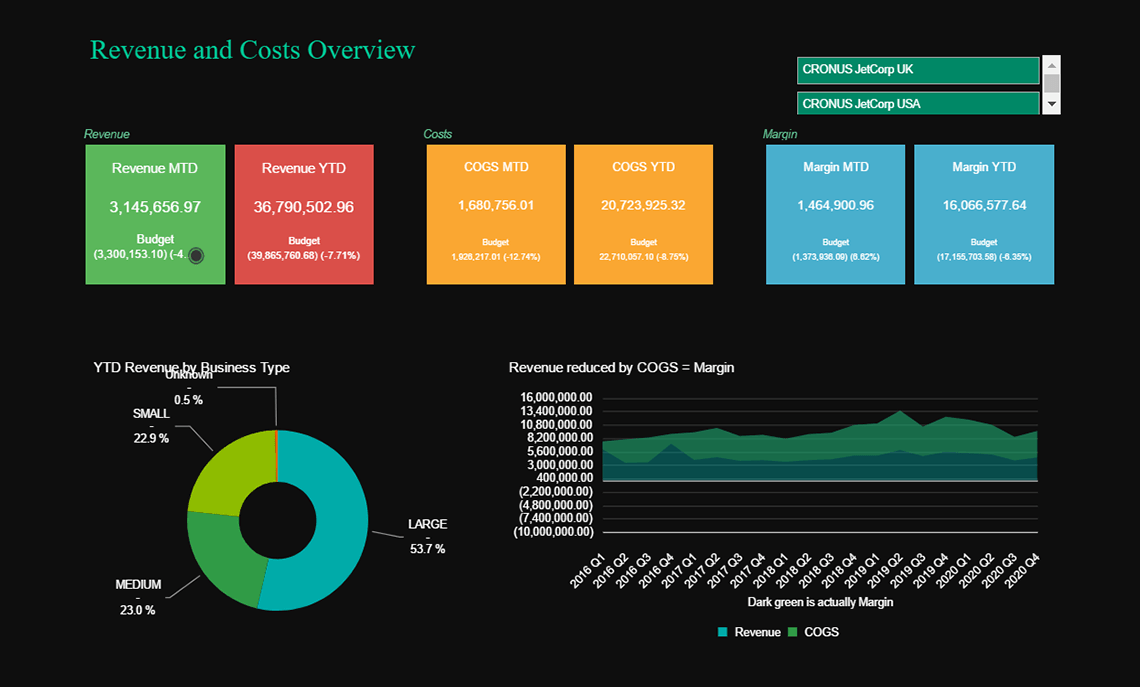This screenshot has height=687, width=1140.
Task: Click the SMALL 22.9 % label
Action: click(x=150, y=426)
